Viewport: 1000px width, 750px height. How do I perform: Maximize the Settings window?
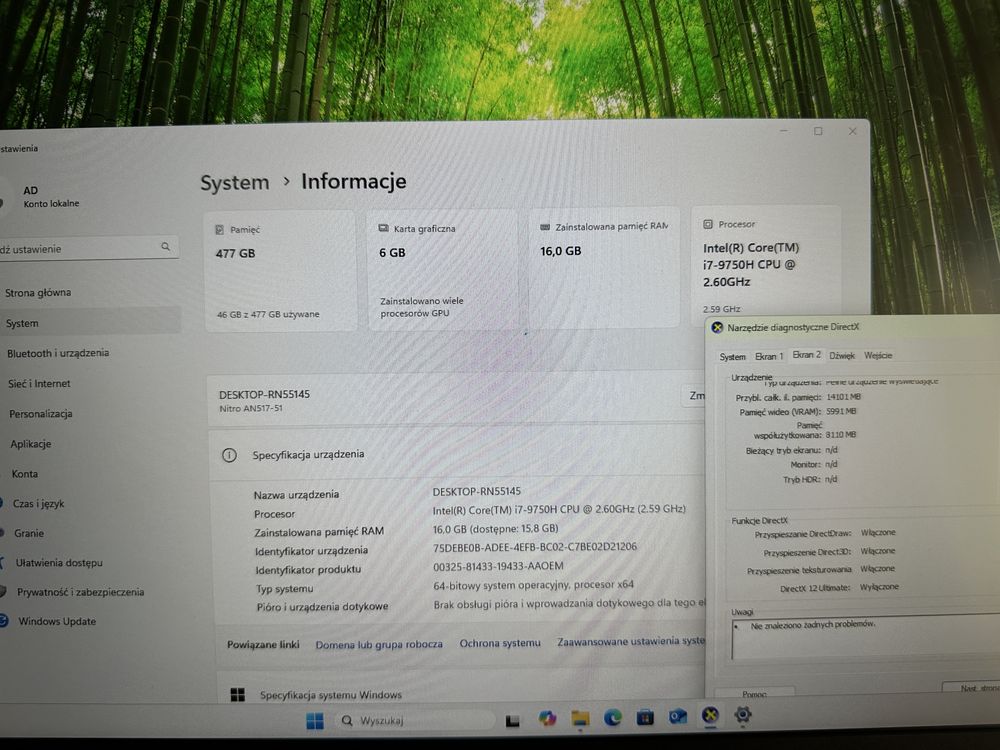[x=818, y=131]
